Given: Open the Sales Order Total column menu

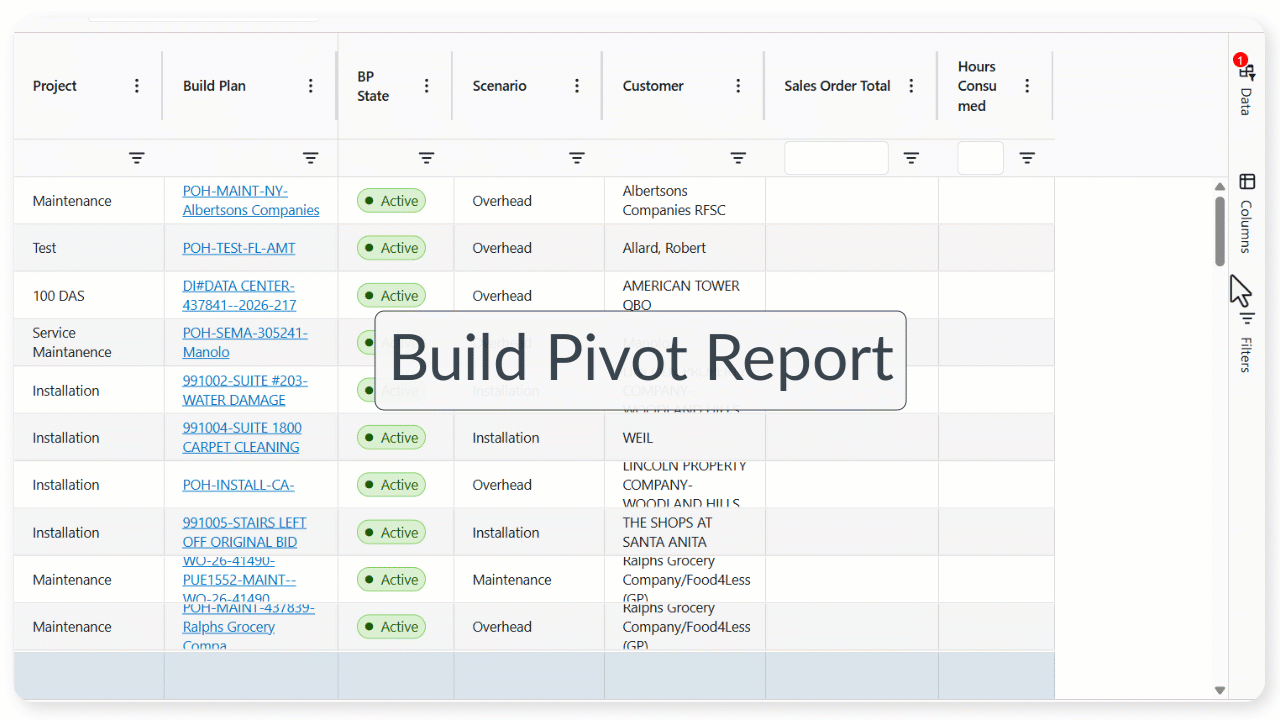Looking at the screenshot, I should [911, 86].
